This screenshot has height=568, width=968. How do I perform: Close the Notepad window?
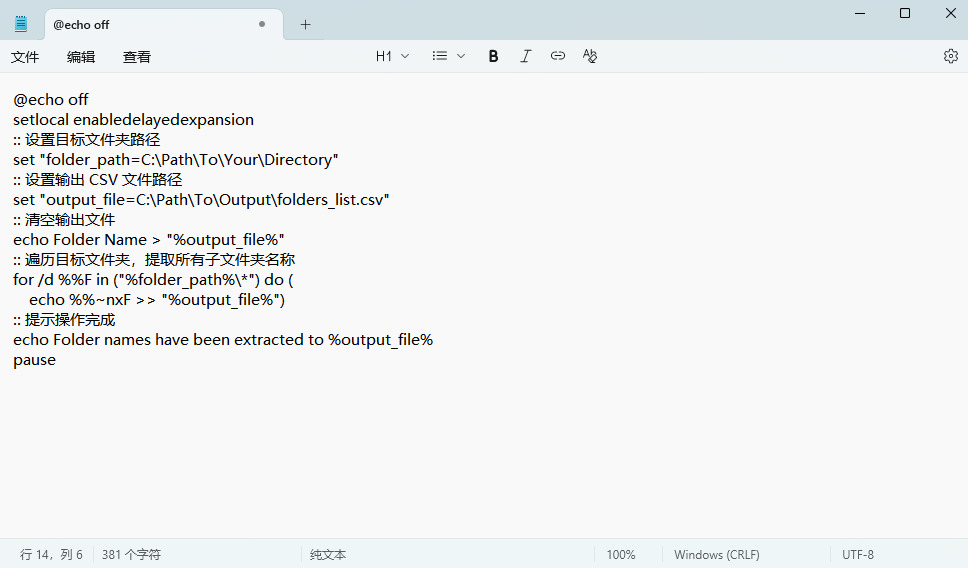coord(951,13)
